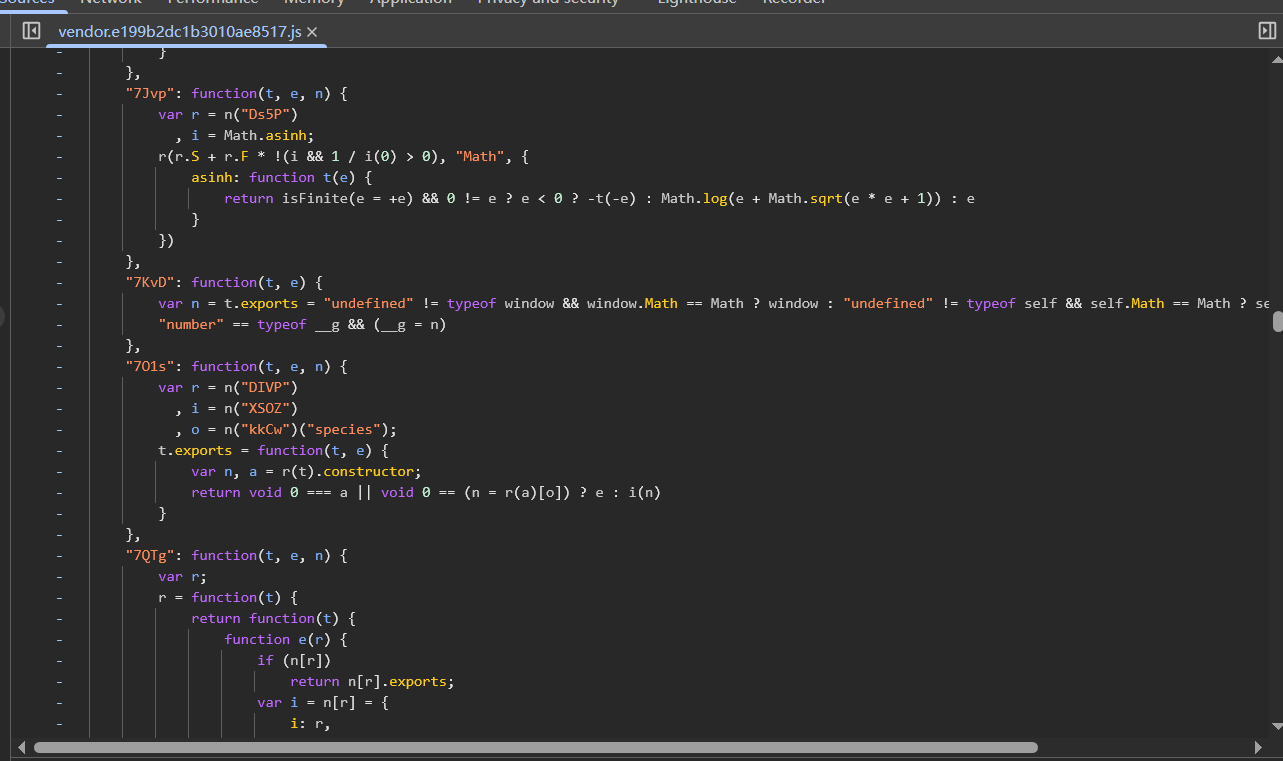Click the horizontal scrollbar thumb
The image size is (1283, 761).
(x=535, y=747)
